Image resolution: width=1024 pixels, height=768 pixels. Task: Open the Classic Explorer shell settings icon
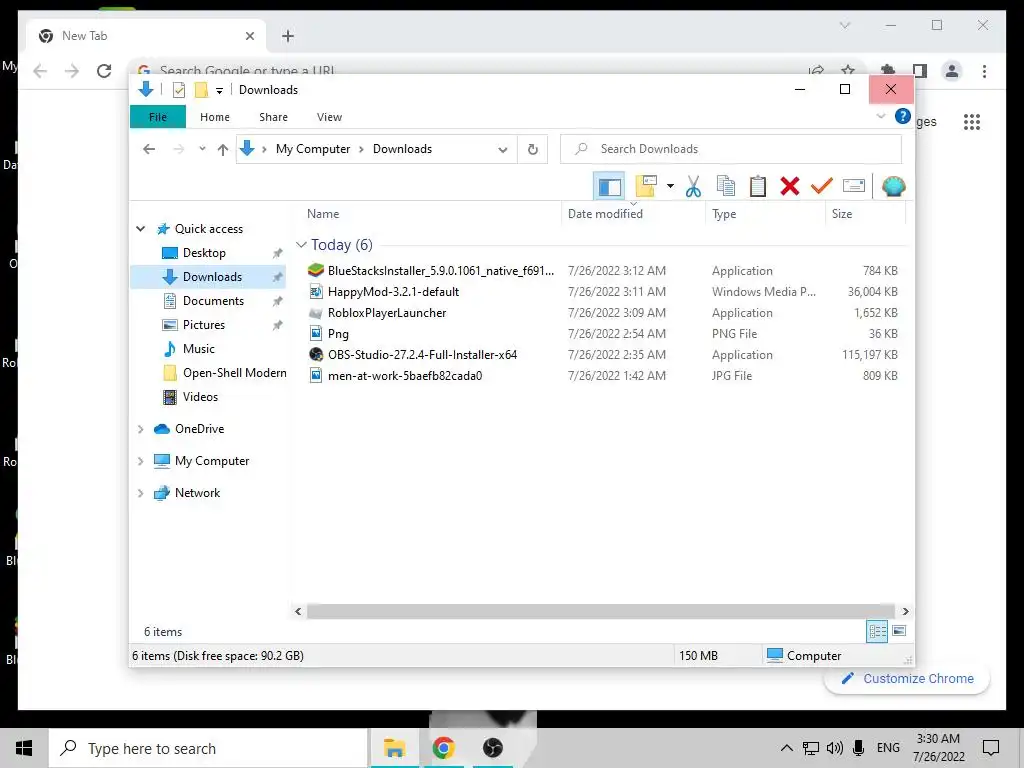click(893, 187)
